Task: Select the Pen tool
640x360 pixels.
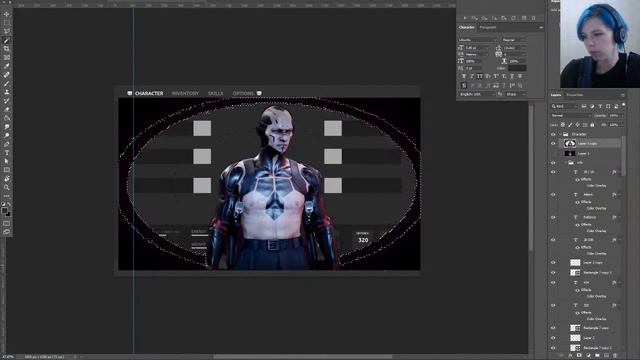Action: [x=7, y=144]
